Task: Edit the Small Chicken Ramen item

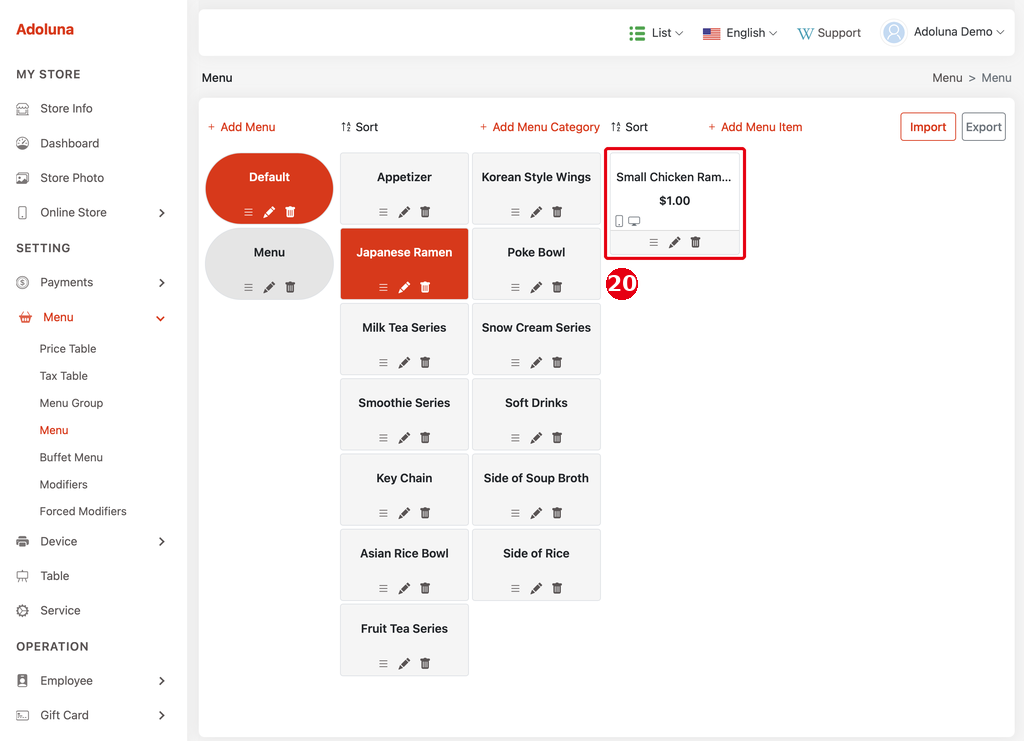Action: pos(675,242)
